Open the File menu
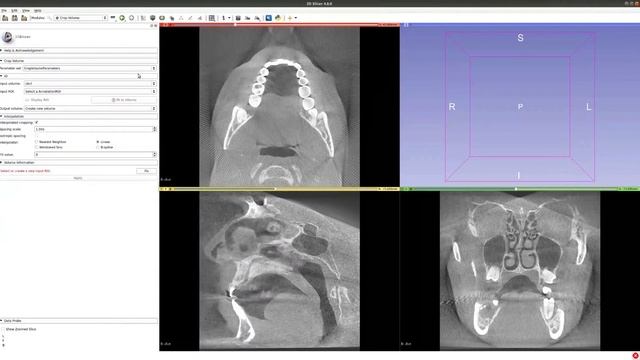 4,10
